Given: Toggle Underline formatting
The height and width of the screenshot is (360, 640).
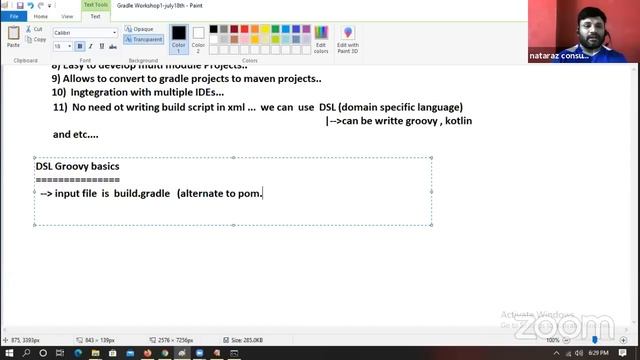Looking at the screenshot, I should (102, 46).
